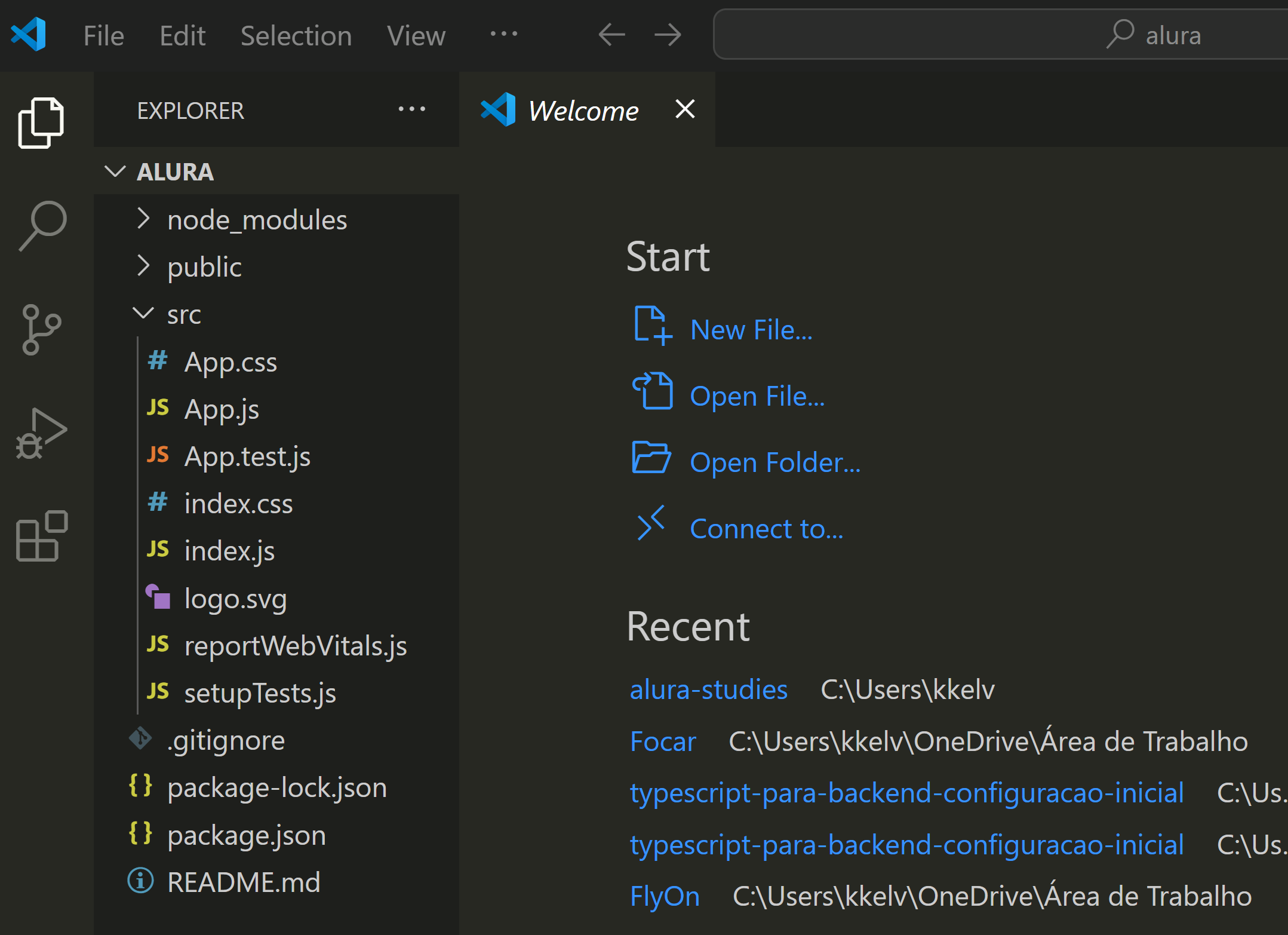Image resolution: width=1288 pixels, height=935 pixels.
Task: Open recent folder alura-studies
Action: (x=709, y=689)
